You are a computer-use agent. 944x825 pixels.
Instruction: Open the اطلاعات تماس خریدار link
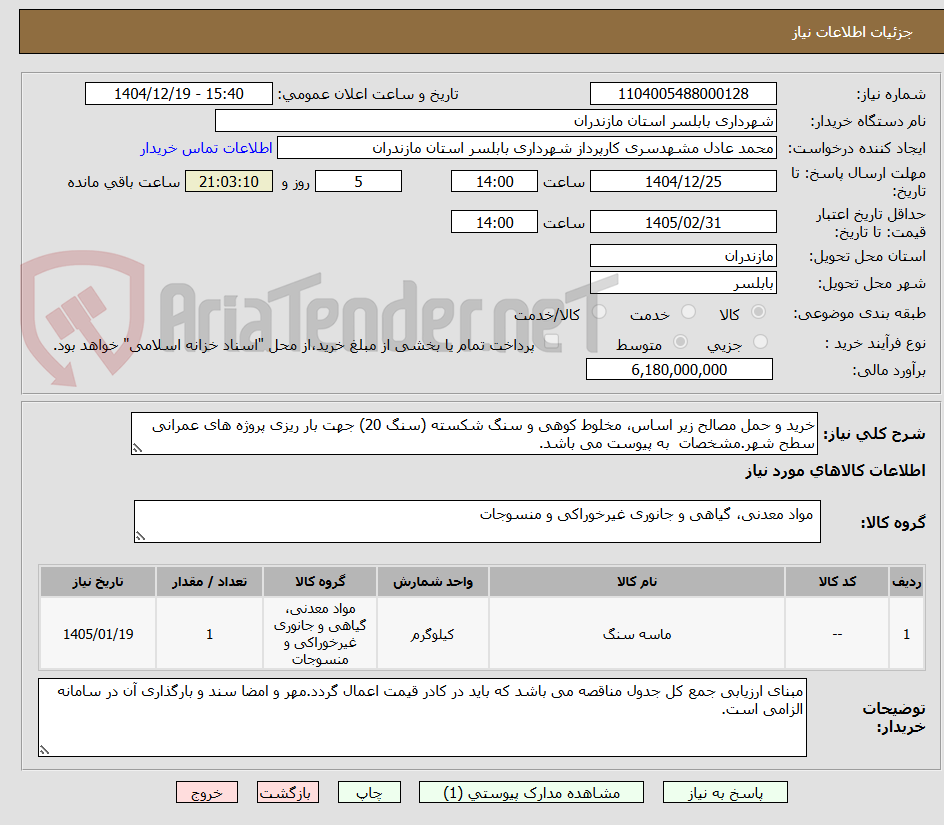206,148
